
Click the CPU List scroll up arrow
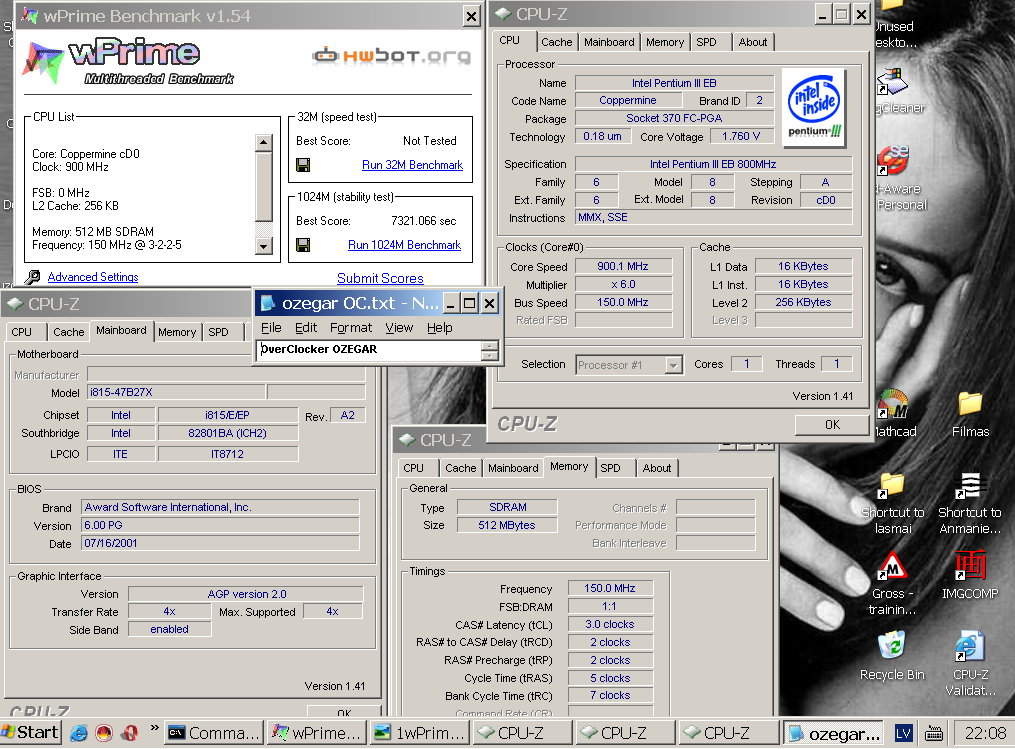263,142
